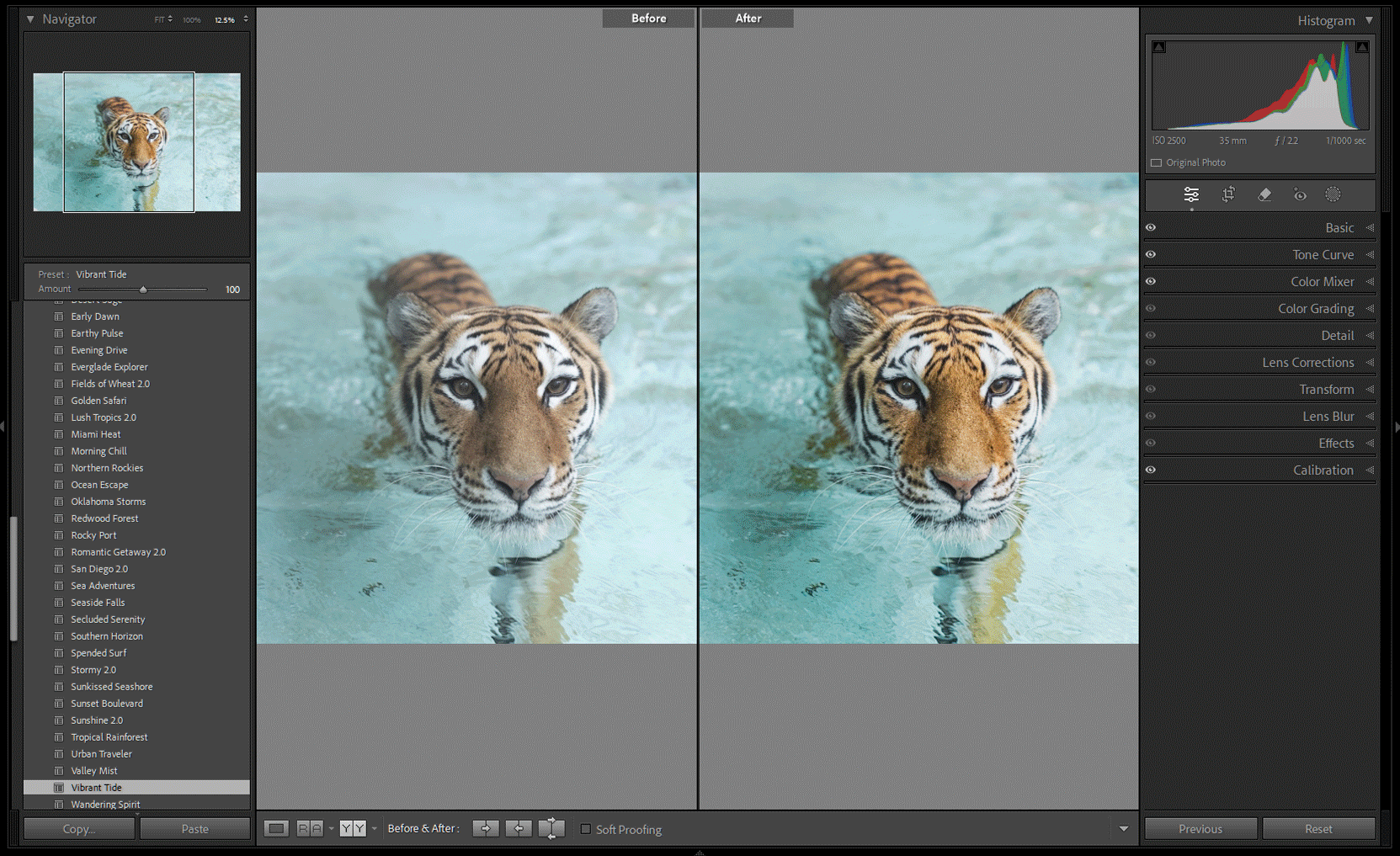
Task: Select the Masking tool icon
Action: 1333,194
